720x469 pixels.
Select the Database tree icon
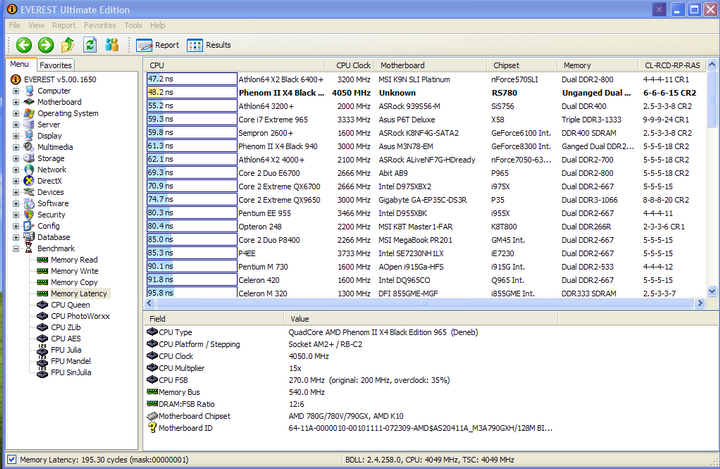pos(29,237)
